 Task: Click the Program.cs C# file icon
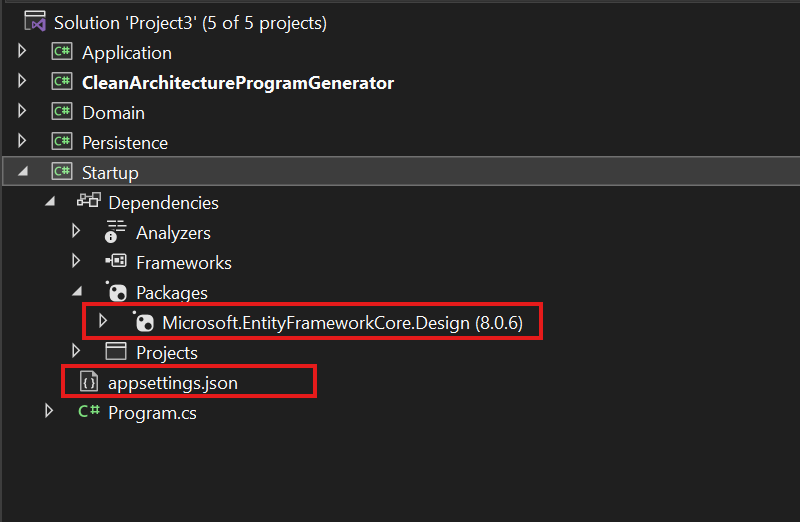tap(89, 411)
